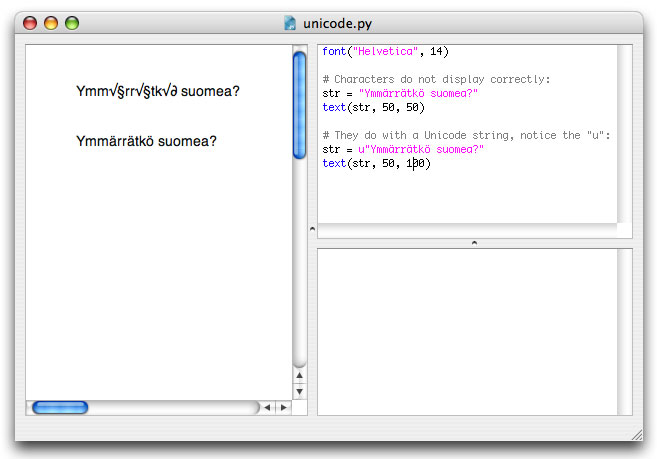This screenshot has height=459, width=658.
Task: Click the canvas scroll down arrow
Action: coord(300,391)
